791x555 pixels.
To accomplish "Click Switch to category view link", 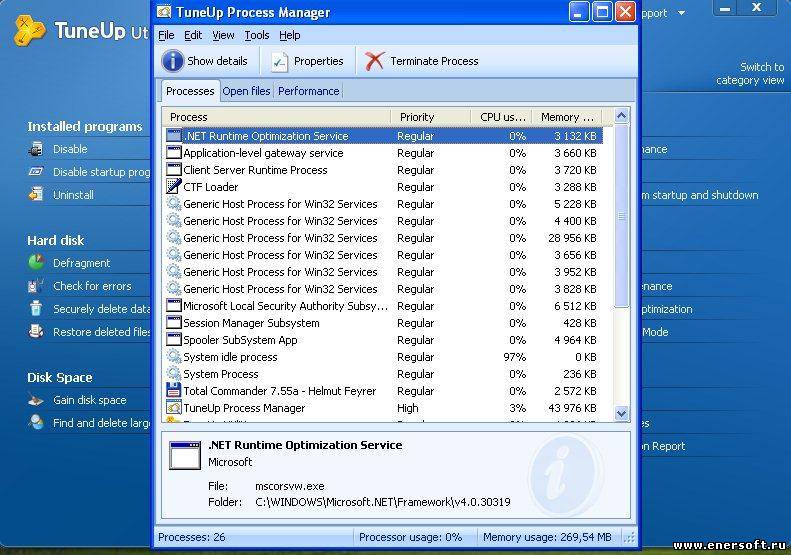I will (750, 74).
